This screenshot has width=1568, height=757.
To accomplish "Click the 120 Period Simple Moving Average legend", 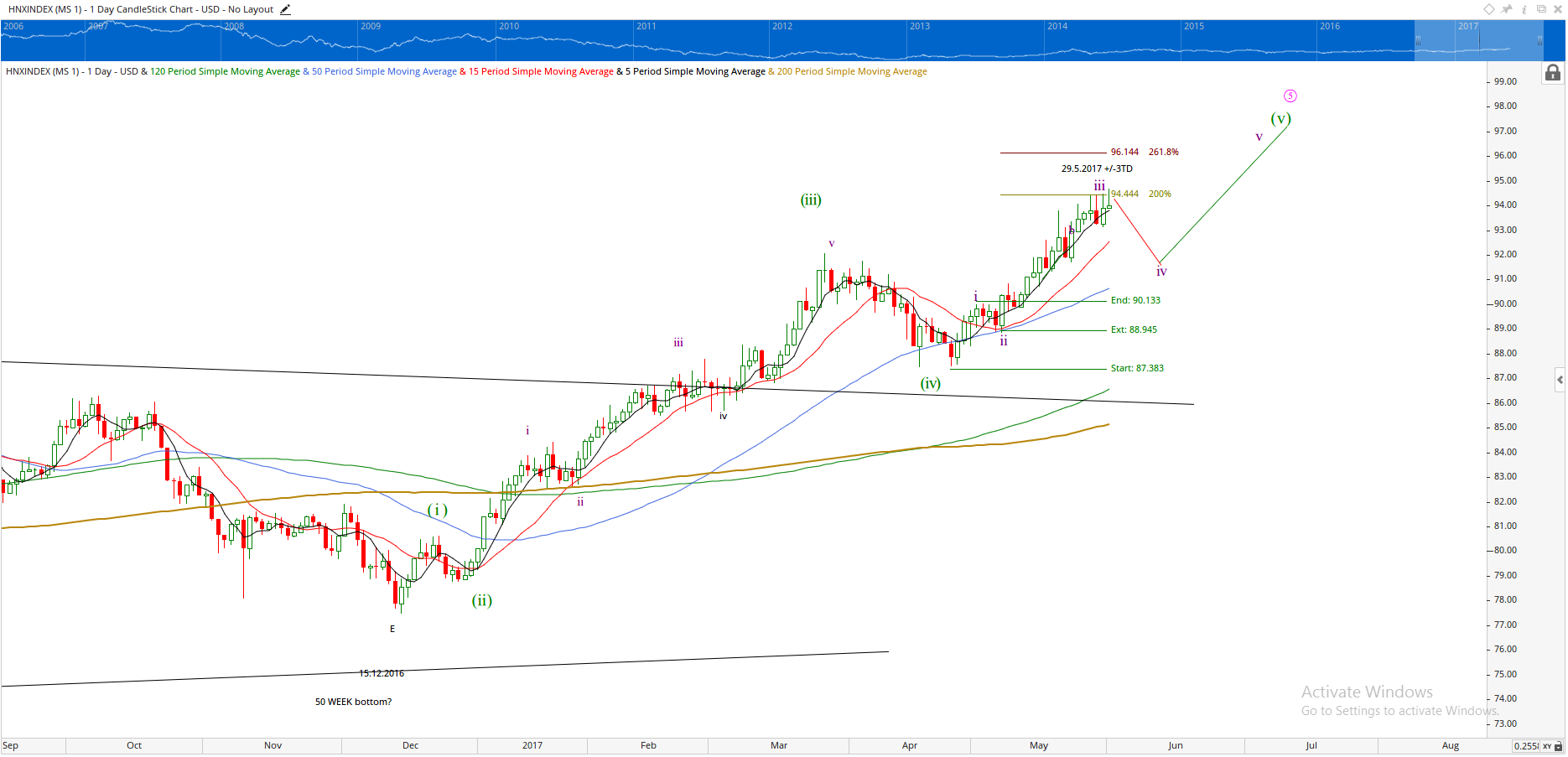I will (x=225, y=71).
